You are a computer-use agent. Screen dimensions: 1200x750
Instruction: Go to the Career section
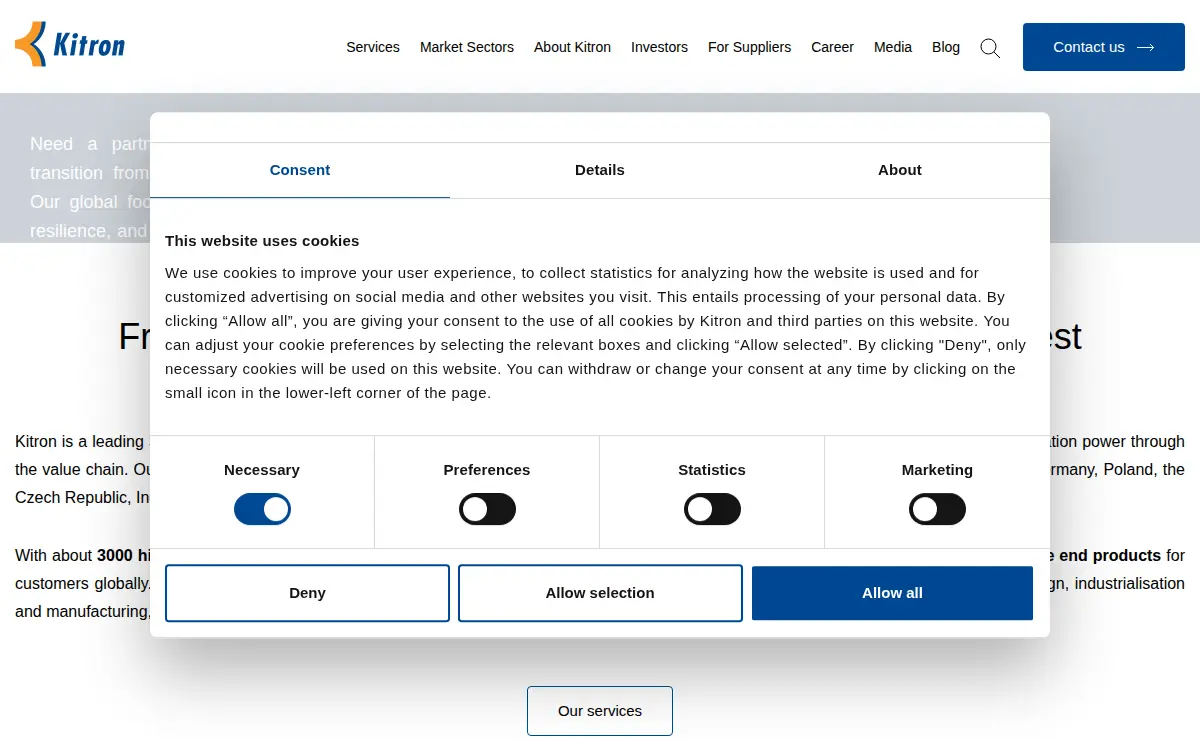[832, 47]
